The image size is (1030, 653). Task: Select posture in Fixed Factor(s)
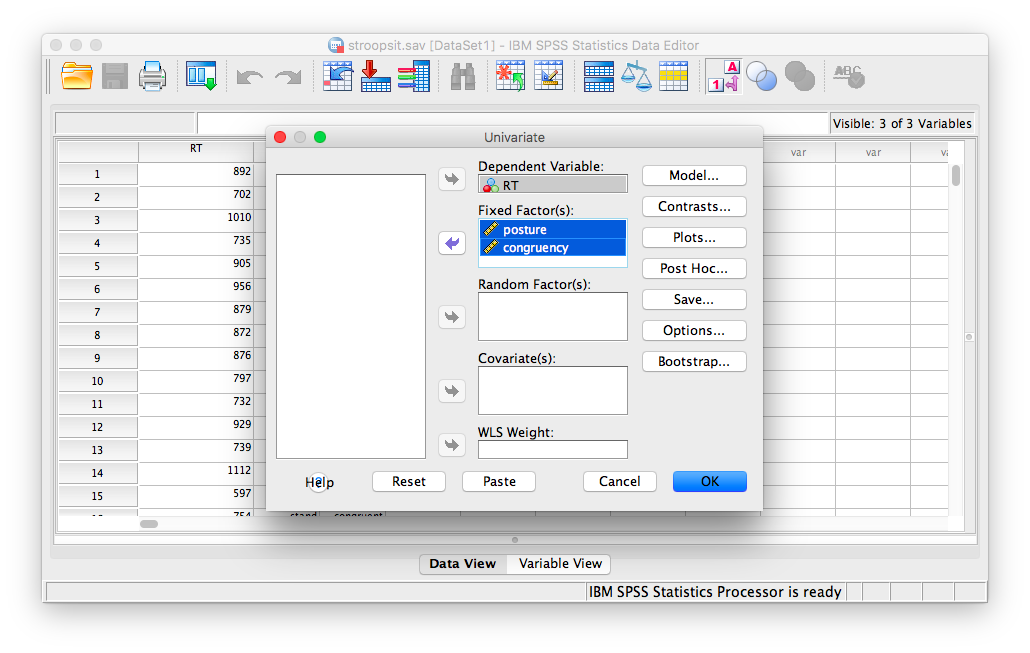552,229
